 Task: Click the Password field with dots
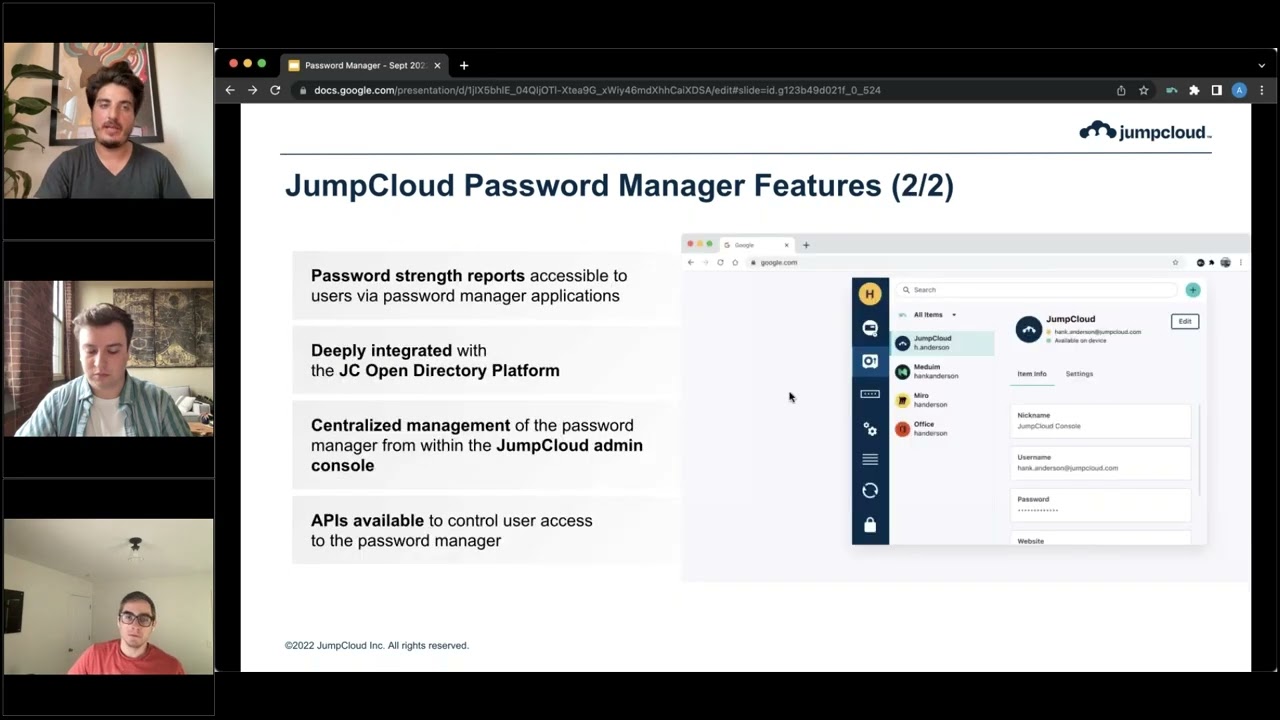pyautogui.click(x=1101, y=505)
